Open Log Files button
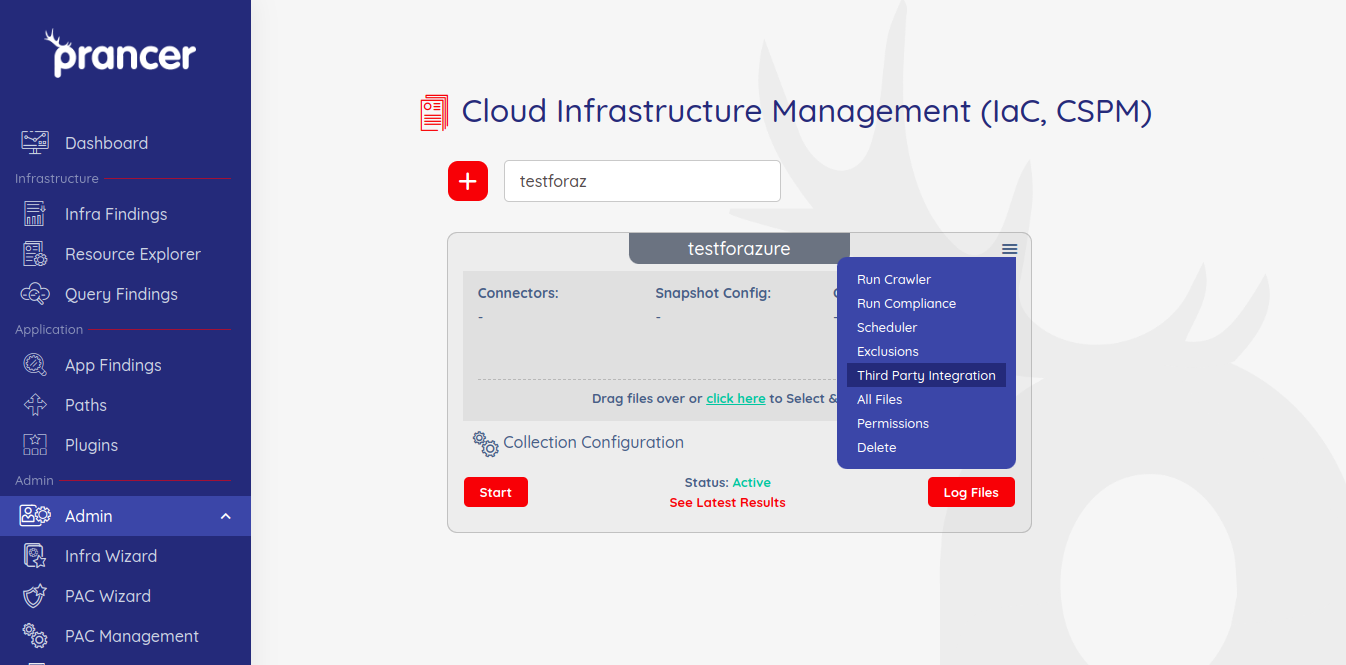This screenshot has height=665, width=1346. [971, 492]
